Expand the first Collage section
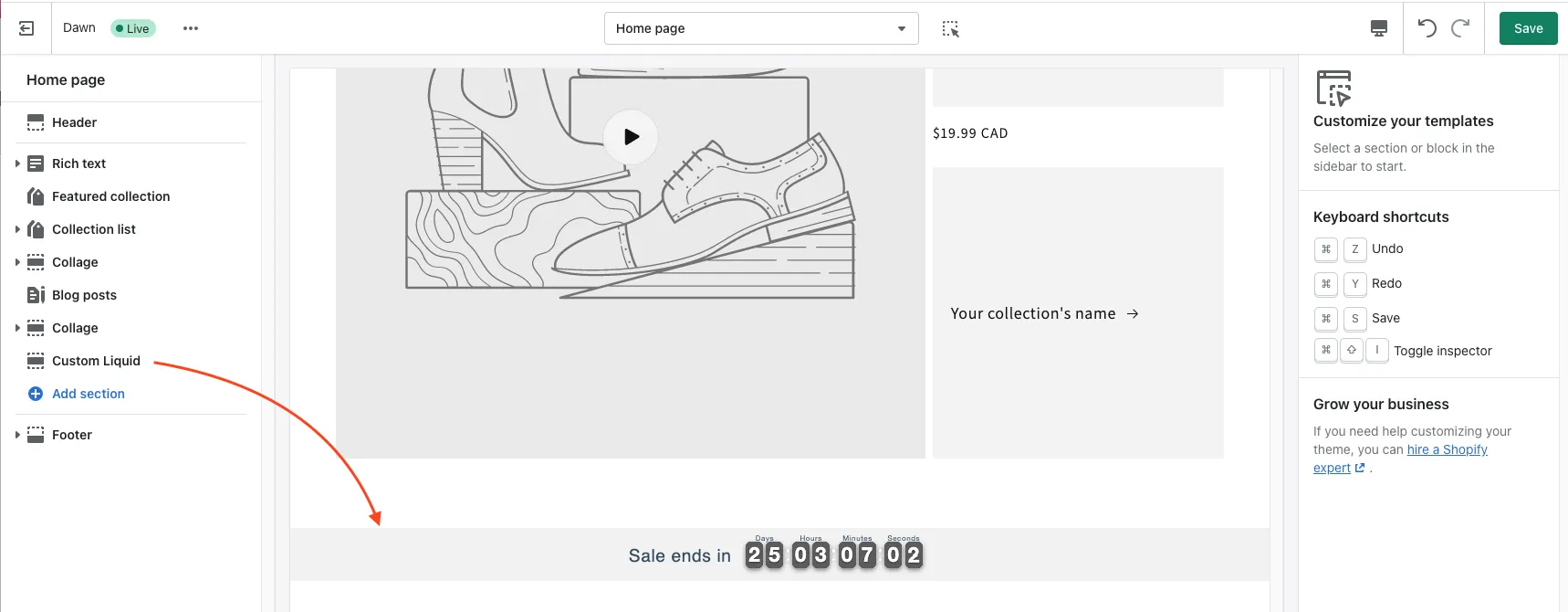 click(x=17, y=262)
